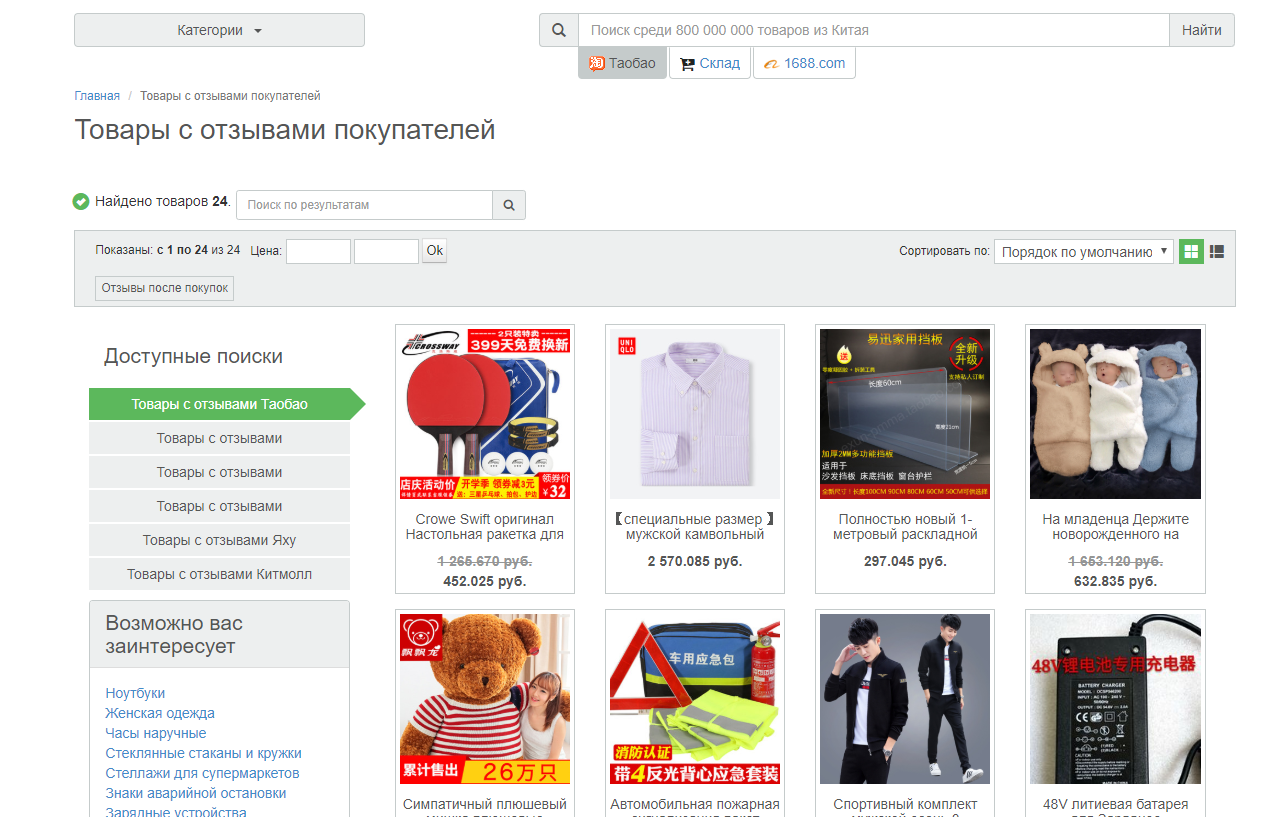Open the мужской камвольный shirt title link
1279x817 pixels.
coord(695,527)
